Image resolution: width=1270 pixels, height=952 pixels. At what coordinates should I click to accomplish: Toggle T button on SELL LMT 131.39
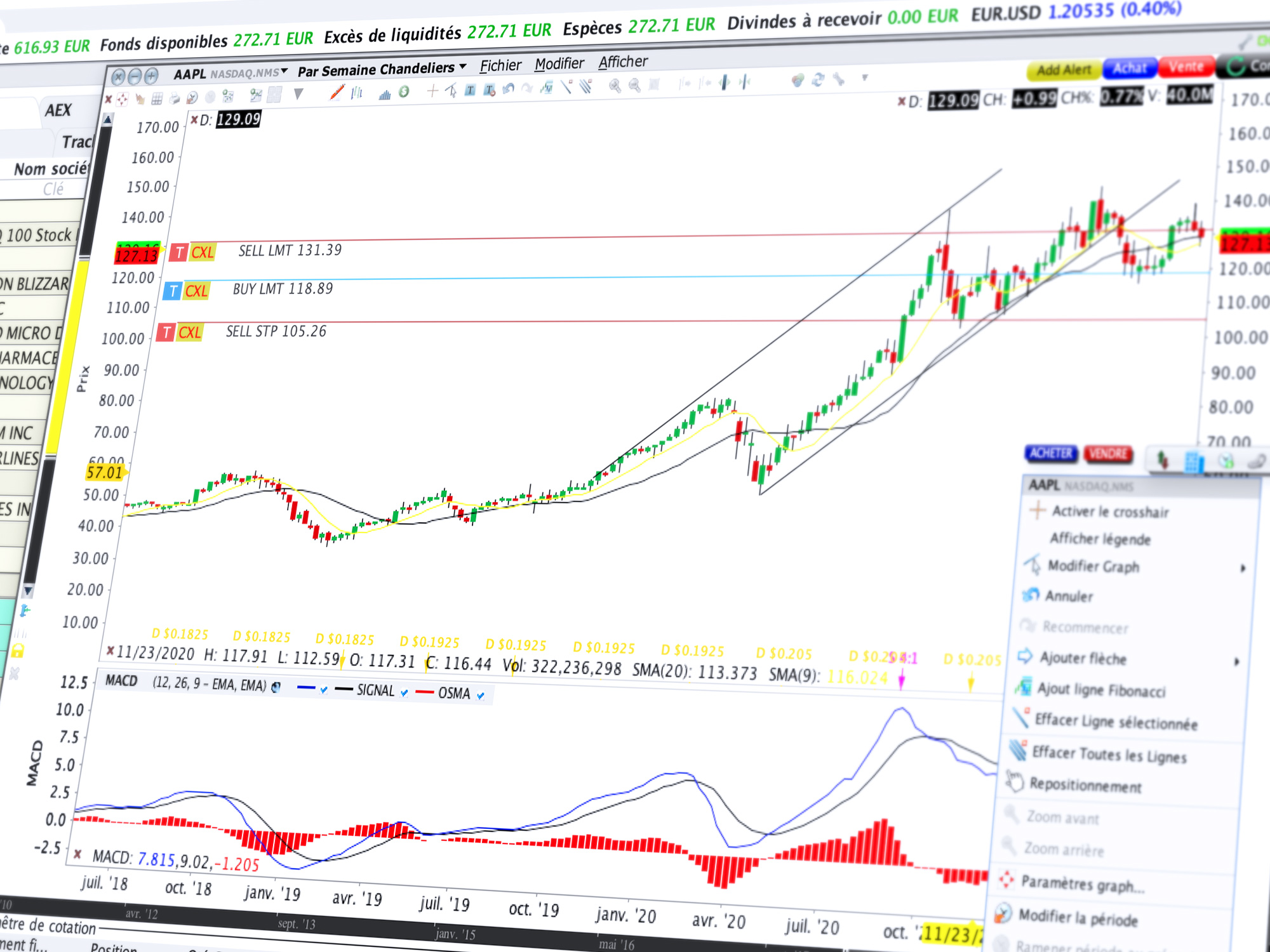pyautogui.click(x=179, y=253)
